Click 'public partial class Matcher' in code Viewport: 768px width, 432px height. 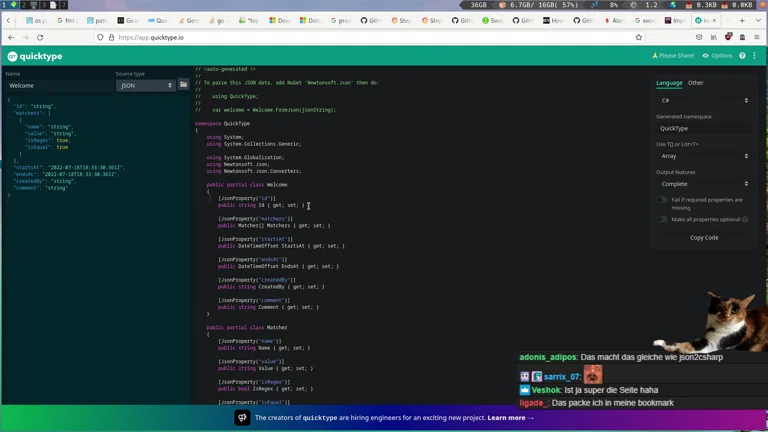[247, 327]
